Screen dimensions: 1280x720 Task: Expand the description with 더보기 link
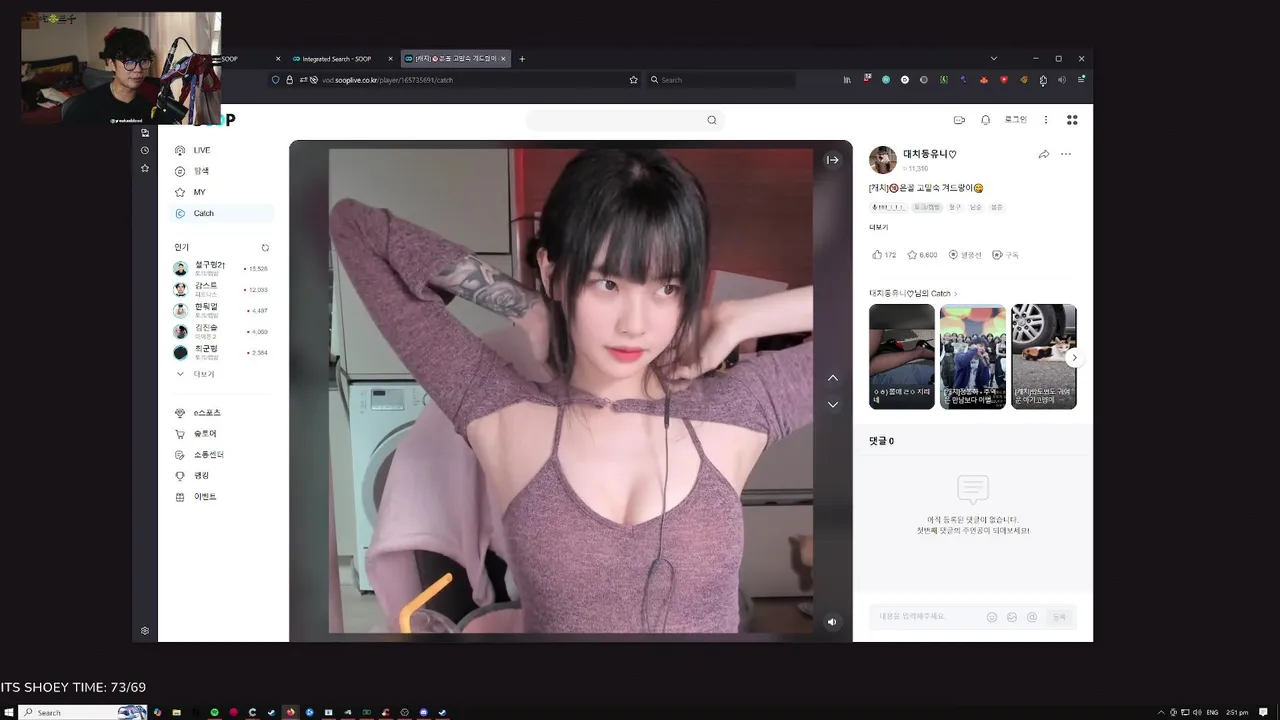(x=879, y=228)
